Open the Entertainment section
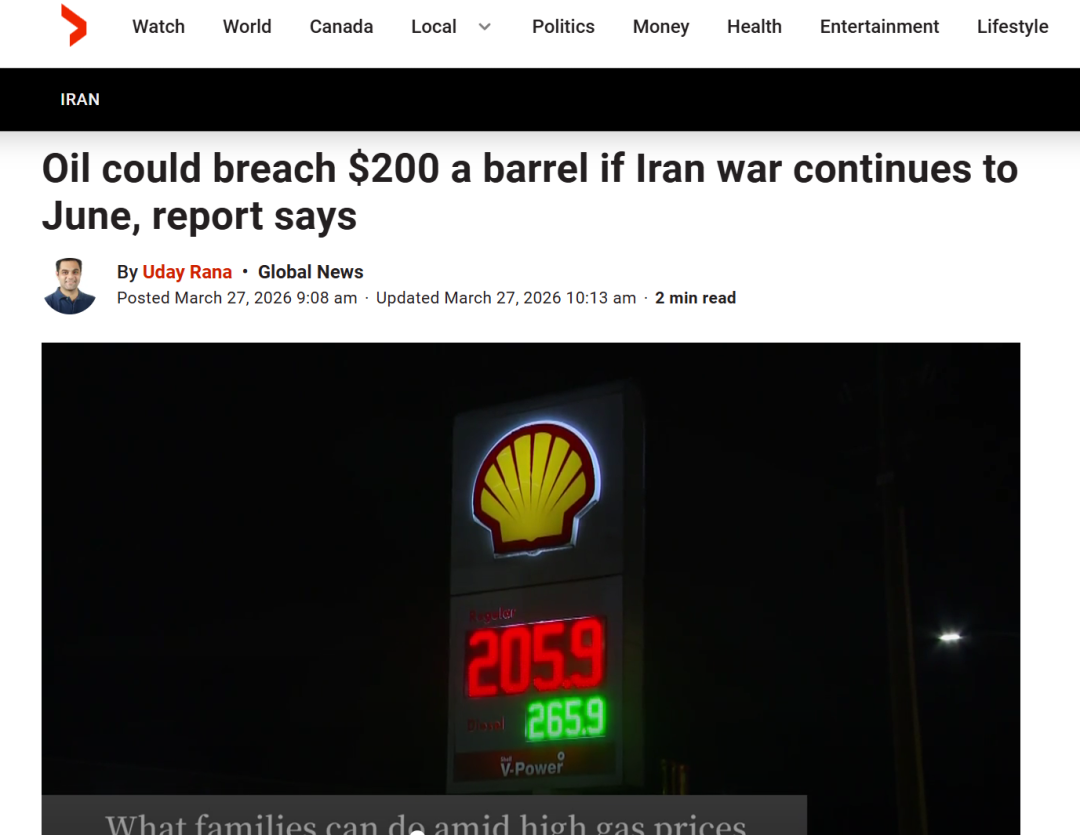The image size is (1080, 835). [x=879, y=27]
